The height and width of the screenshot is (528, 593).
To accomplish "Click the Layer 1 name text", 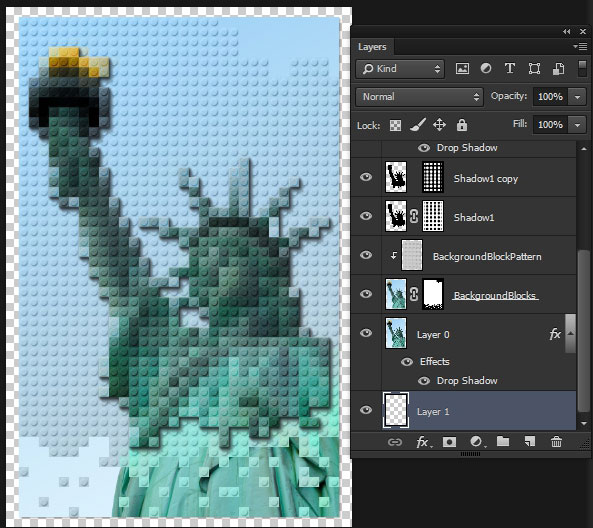I will [x=433, y=412].
